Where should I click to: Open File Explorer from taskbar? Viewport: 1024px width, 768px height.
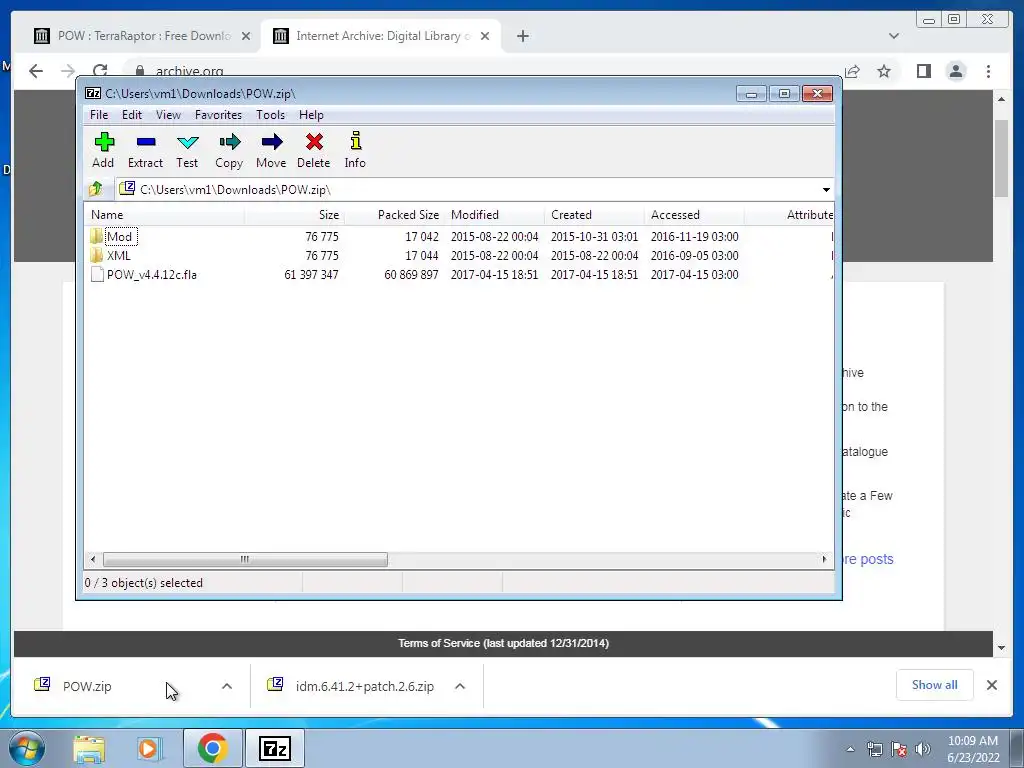pos(89,748)
